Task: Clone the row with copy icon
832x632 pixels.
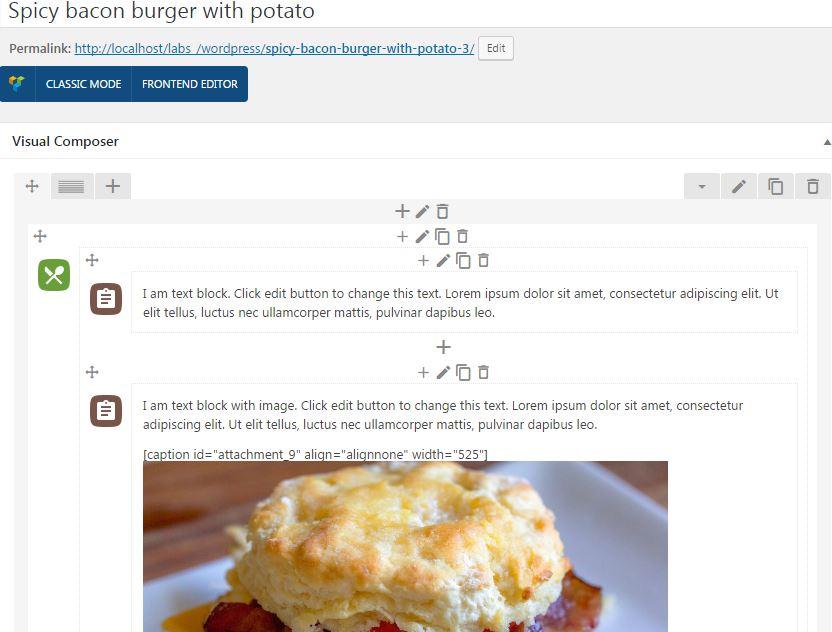Action: [776, 186]
